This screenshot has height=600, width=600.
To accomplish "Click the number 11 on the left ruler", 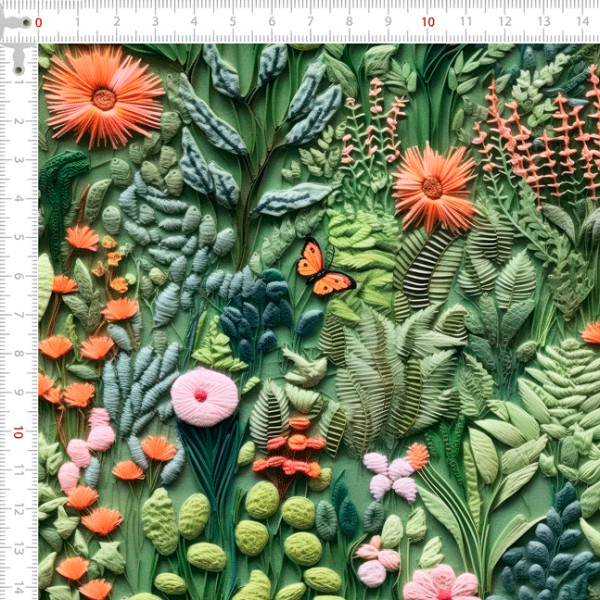I will (19, 470).
